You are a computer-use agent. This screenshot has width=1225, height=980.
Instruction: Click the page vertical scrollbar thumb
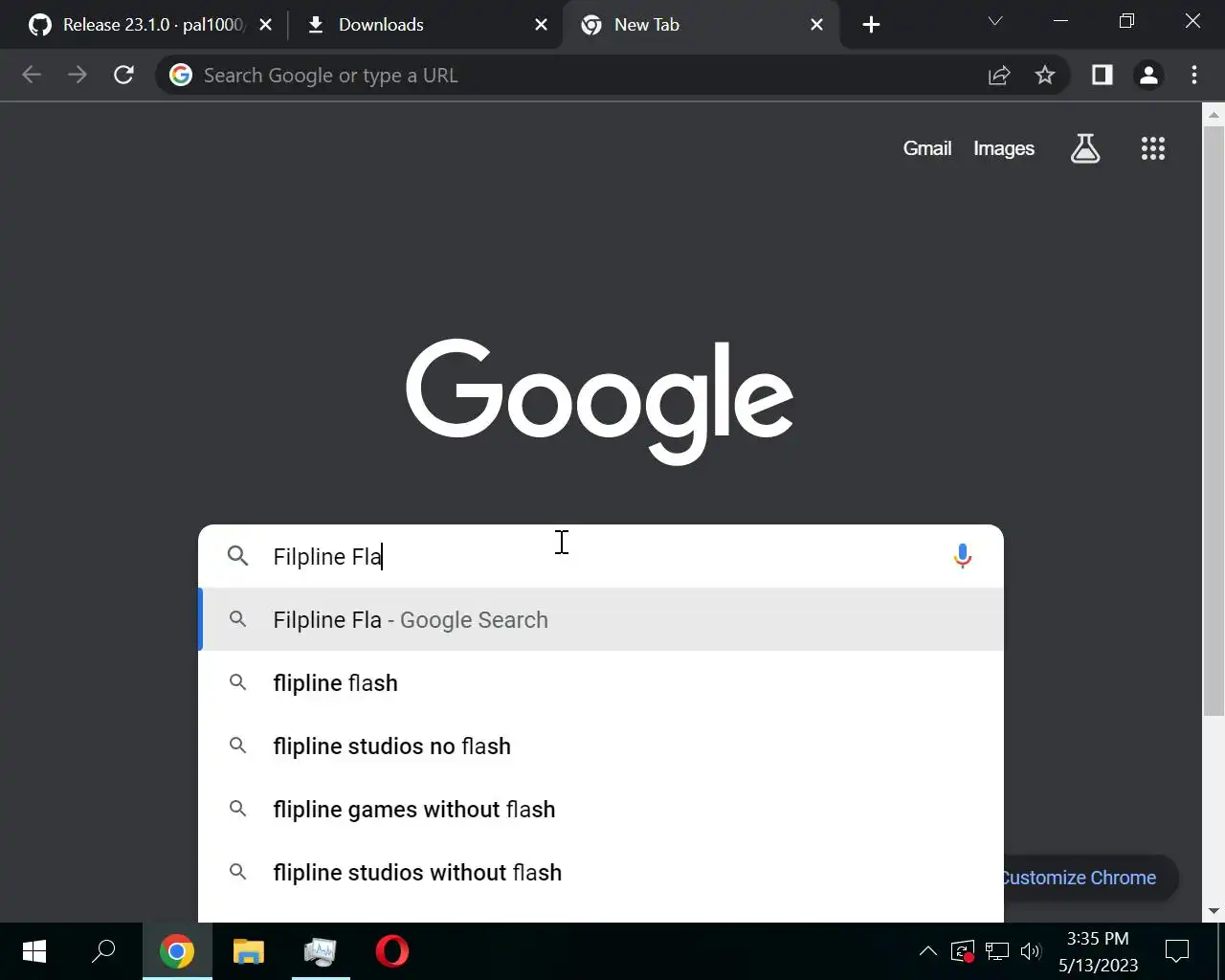tap(1214, 421)
